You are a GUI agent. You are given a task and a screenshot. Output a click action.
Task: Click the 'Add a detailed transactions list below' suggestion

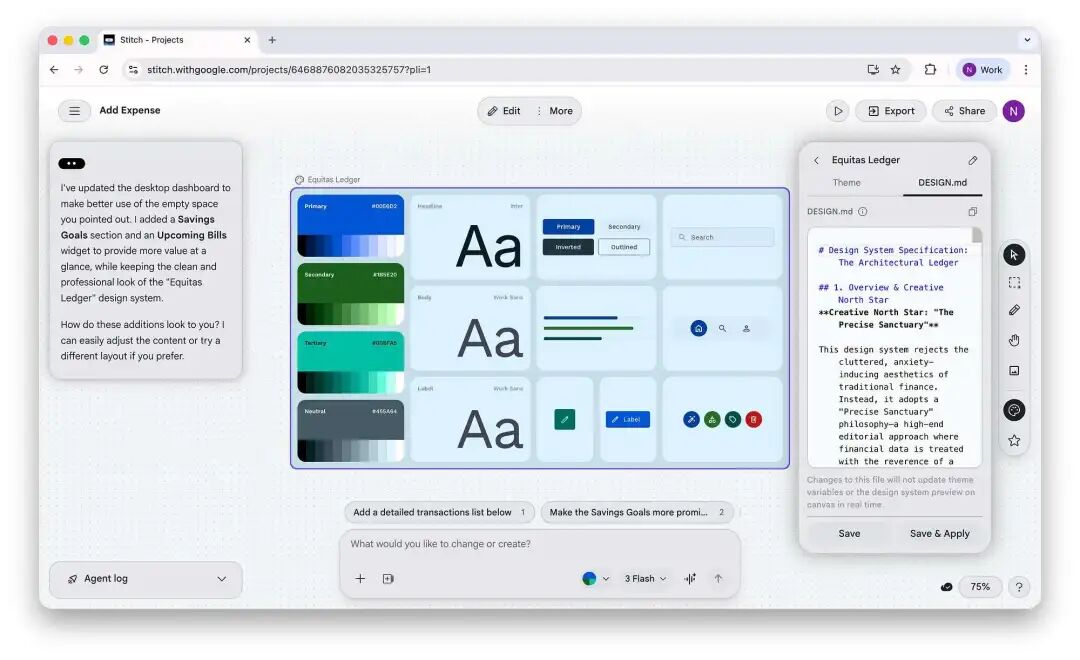coord(439,512)
